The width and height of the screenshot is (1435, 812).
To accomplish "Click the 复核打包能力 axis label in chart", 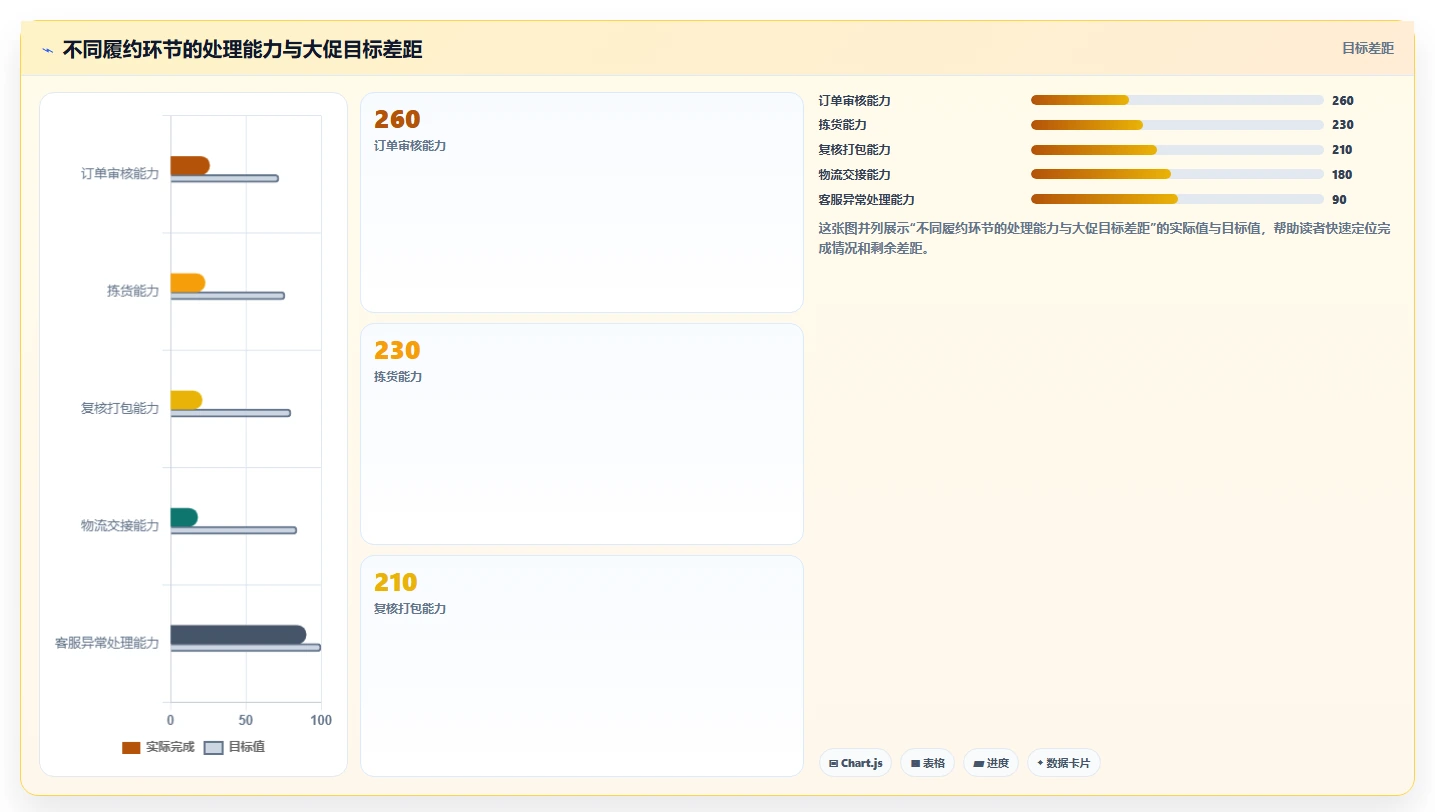I will (x=120, y=408).
